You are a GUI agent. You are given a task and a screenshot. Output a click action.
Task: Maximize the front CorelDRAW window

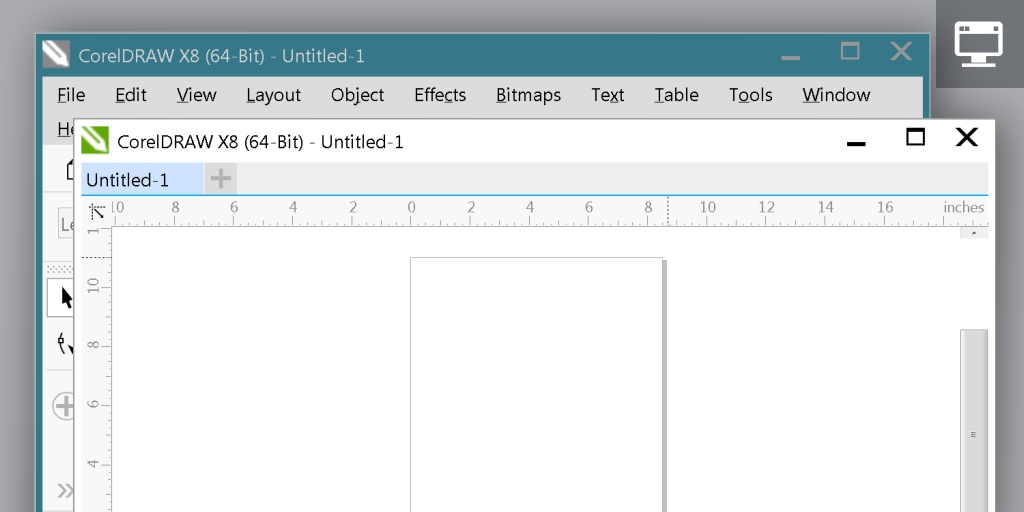(915, 138)
